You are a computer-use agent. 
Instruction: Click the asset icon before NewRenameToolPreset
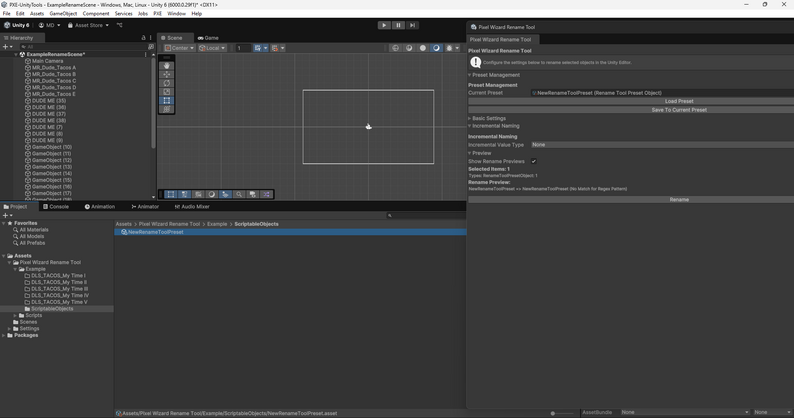(124, 232)
